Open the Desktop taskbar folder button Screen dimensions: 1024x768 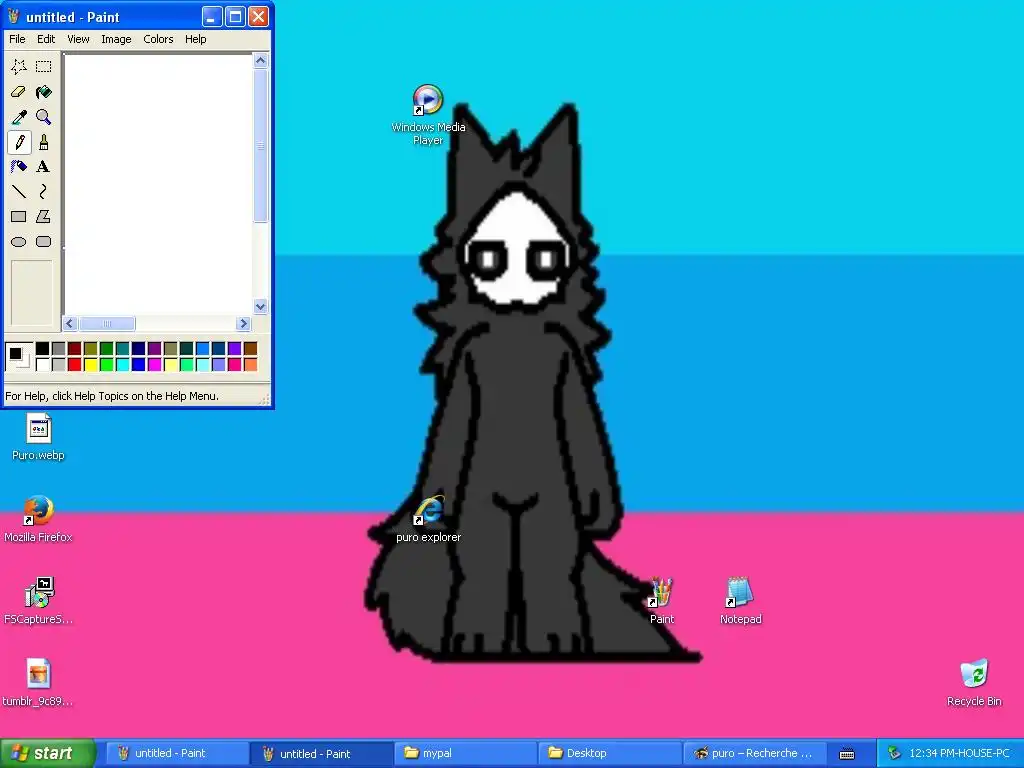point(610,754)
